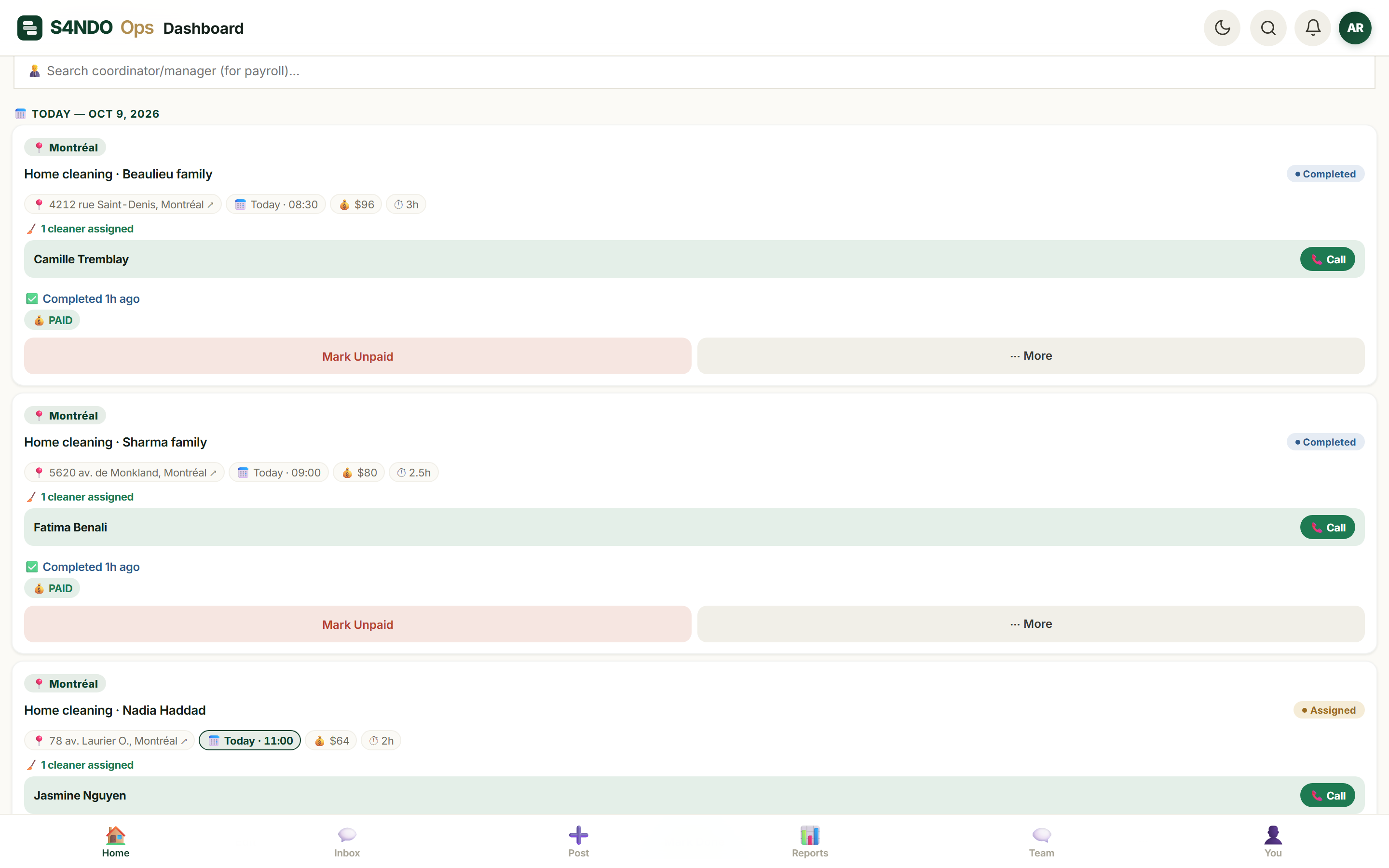Call Jasmine Nguyen
This screenshot has height=868, width=1389.
[1327, 796]
